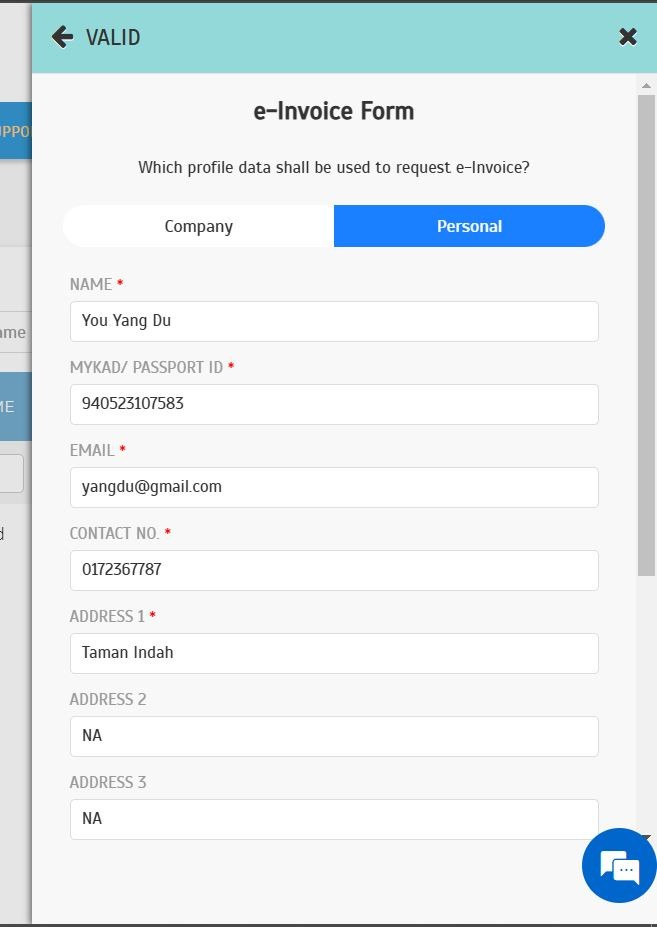
Task: Click the Address 3 input field
Action: 334,819
